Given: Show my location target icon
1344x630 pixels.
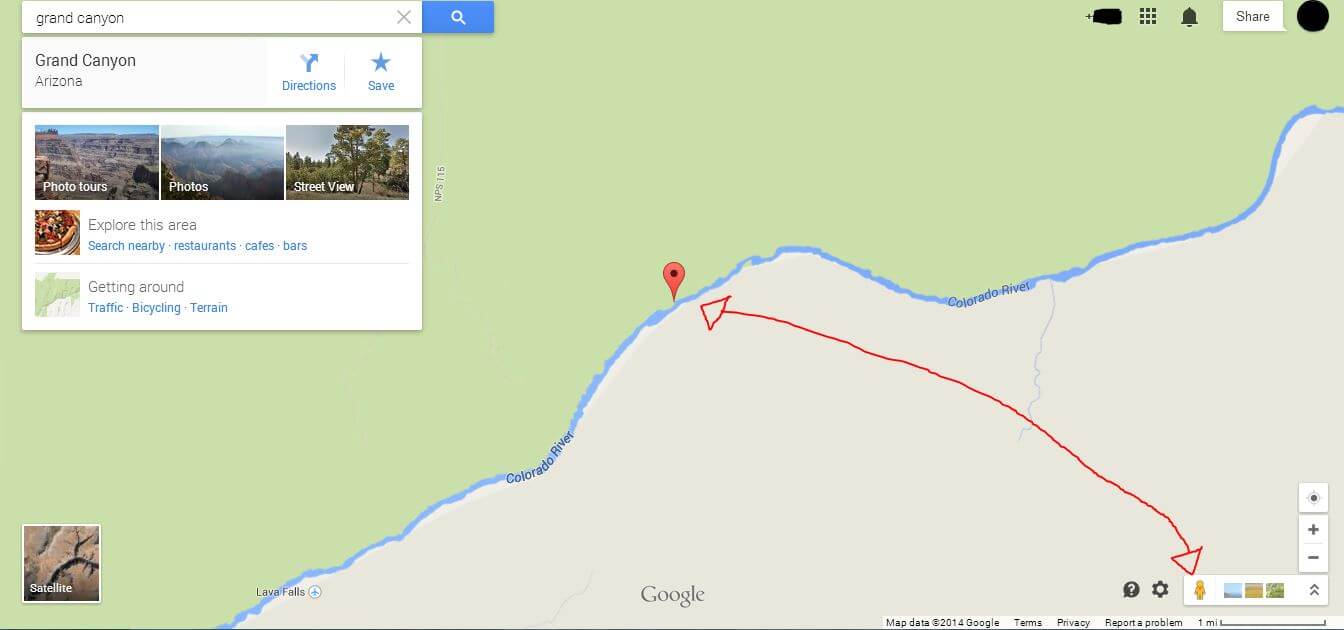Looking at the screenshot, I should coord(1313,498).
